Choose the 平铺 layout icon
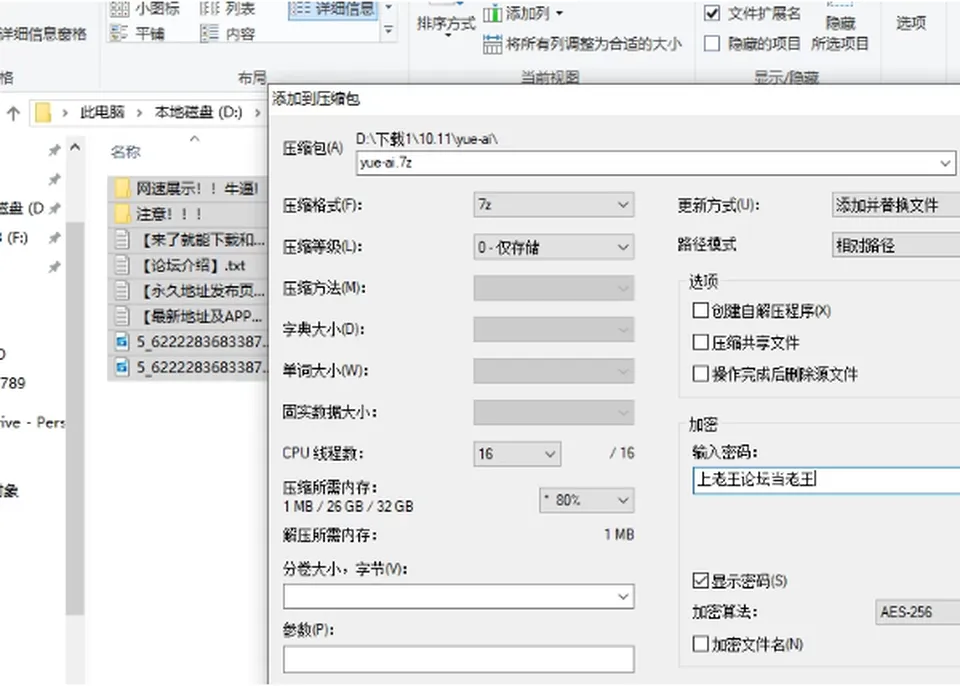Viewport: 960px width, 686px height. 119,32
